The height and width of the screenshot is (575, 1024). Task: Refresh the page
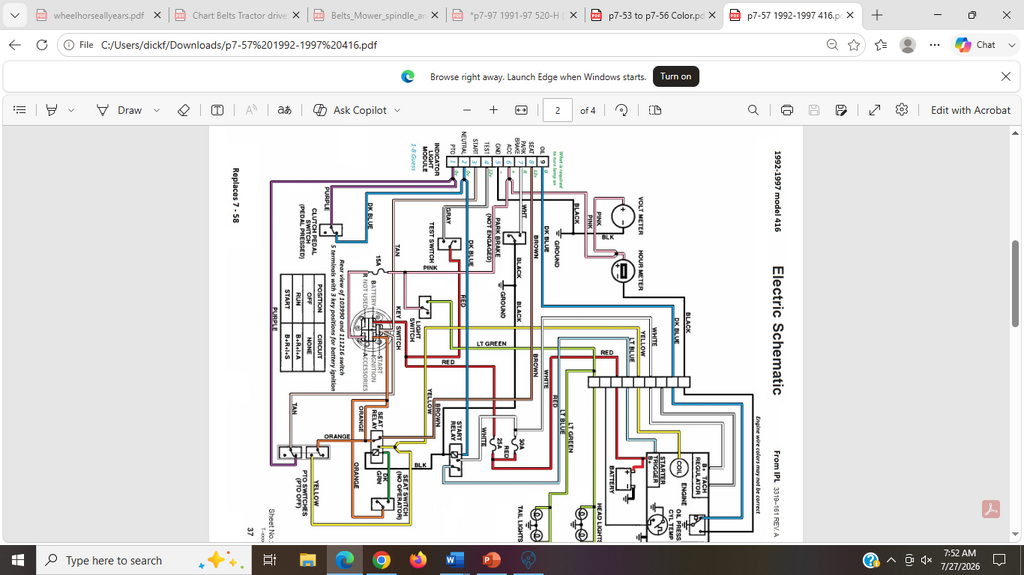[42, 44]
